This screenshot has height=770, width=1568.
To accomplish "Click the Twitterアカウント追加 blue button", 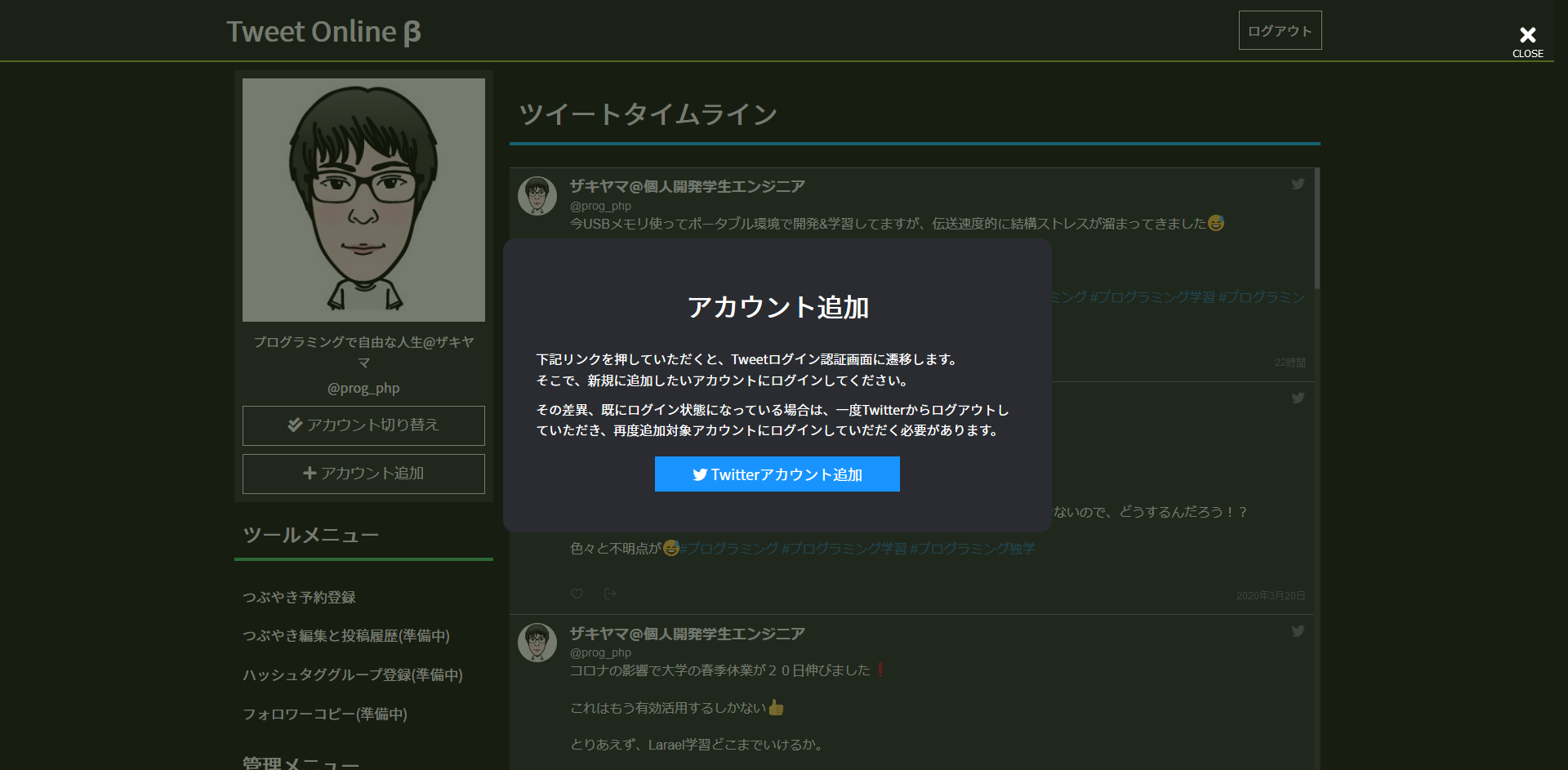I will (x=777, y=474).
